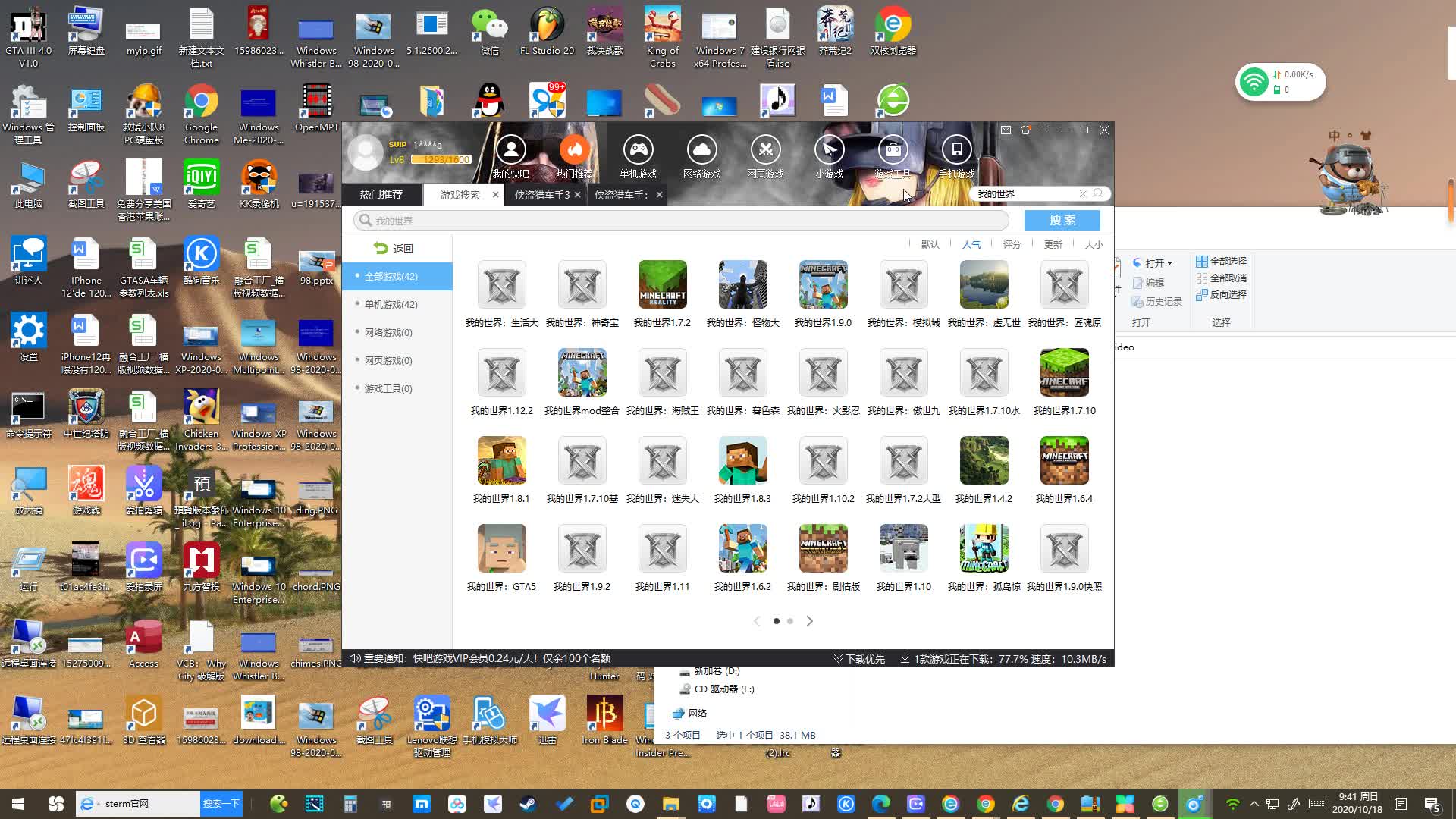Open the mail message icon in title bar

(1006, 130)
